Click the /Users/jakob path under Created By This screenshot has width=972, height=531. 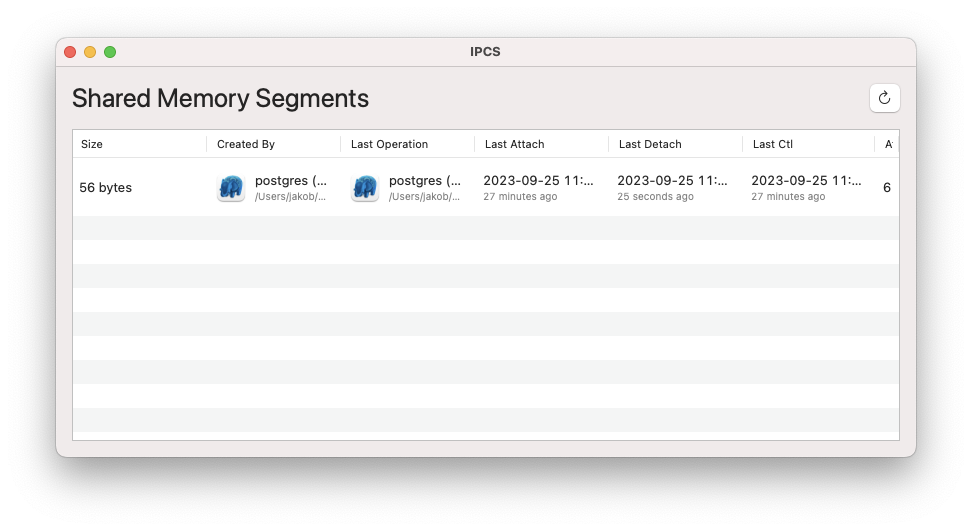click(x=290, y=196)
